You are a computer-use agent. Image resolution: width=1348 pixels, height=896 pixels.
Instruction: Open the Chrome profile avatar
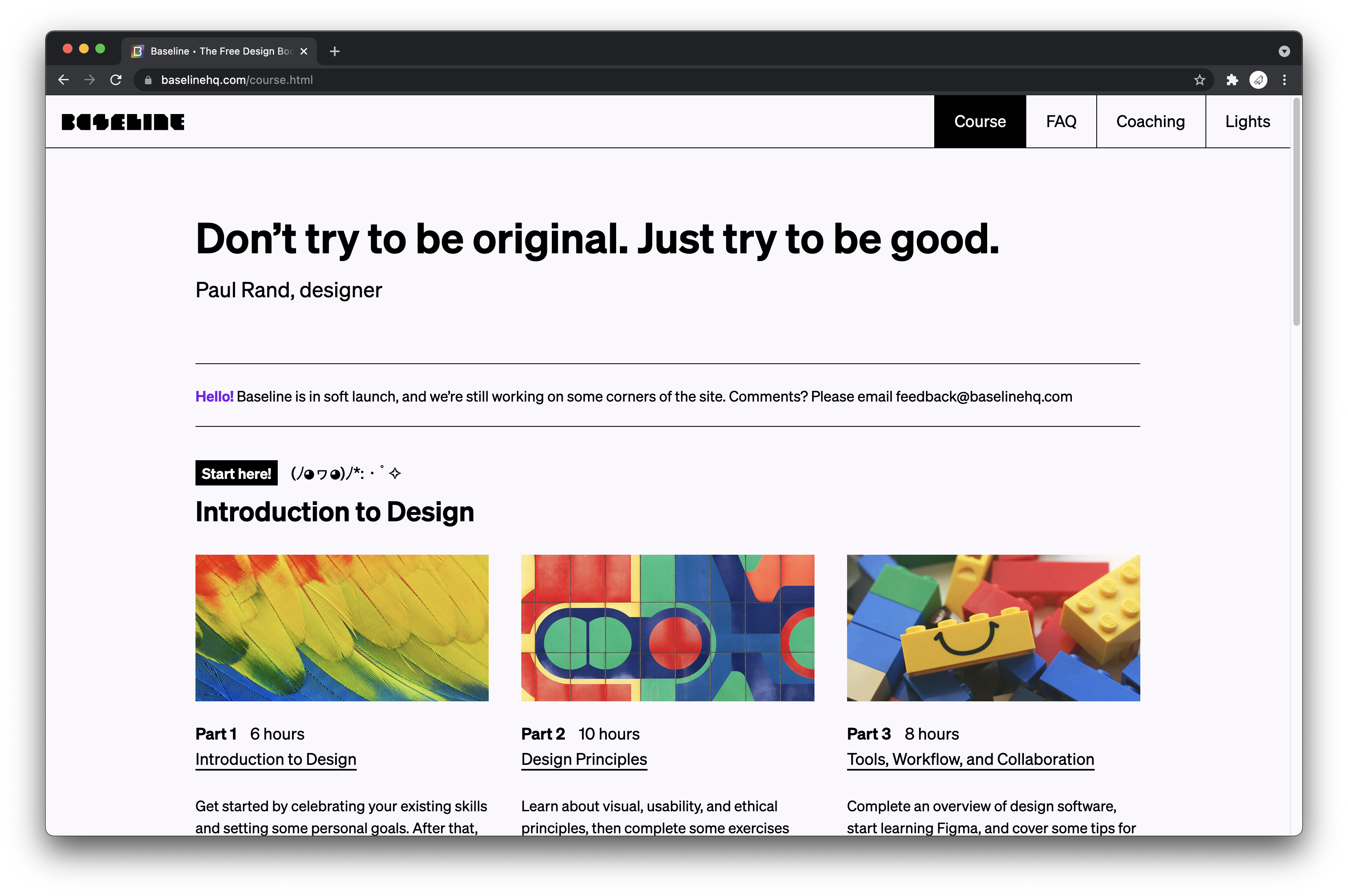pos(1258,80)
